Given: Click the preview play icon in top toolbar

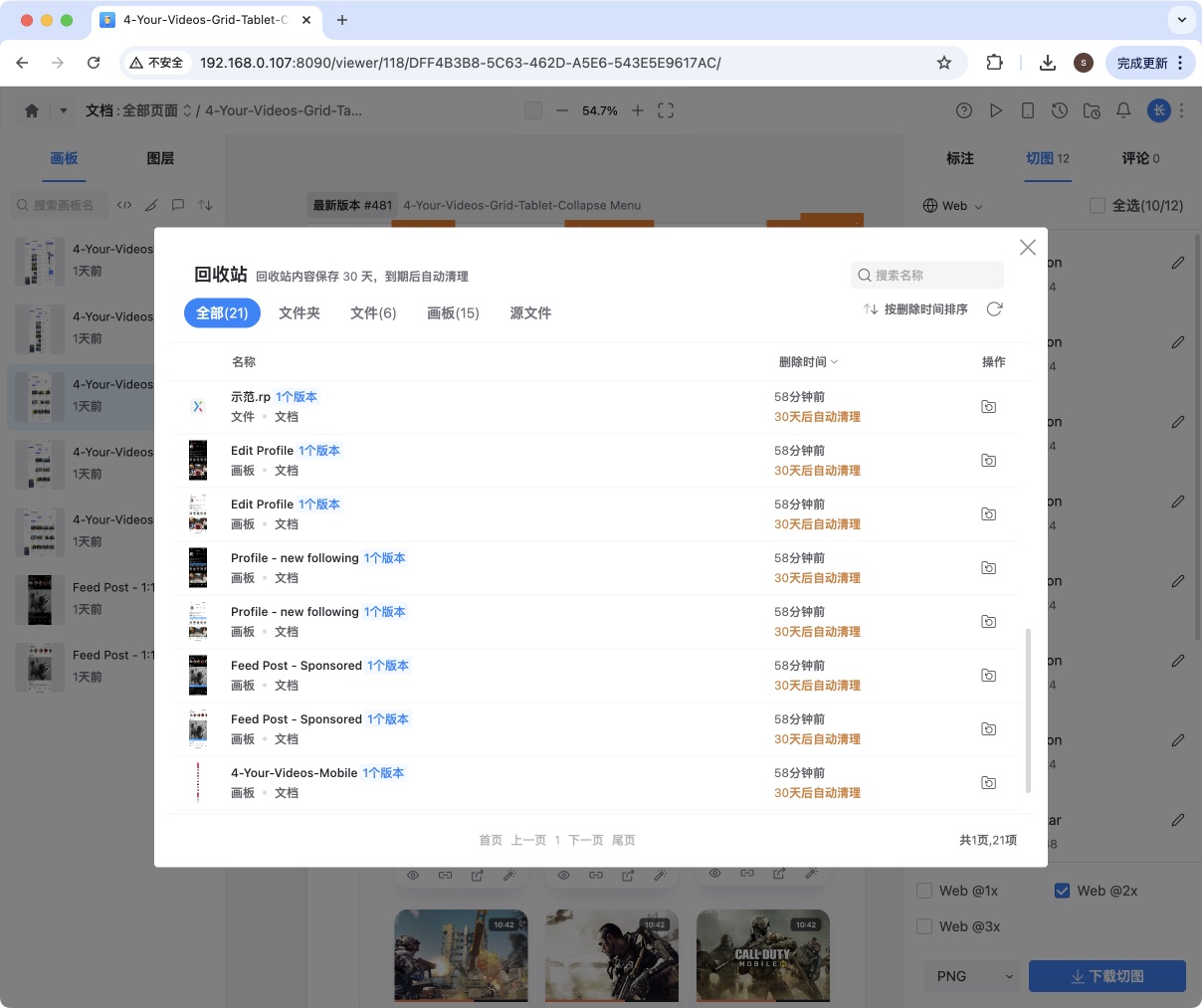Looking at the screenshot, I should (997, 110).
